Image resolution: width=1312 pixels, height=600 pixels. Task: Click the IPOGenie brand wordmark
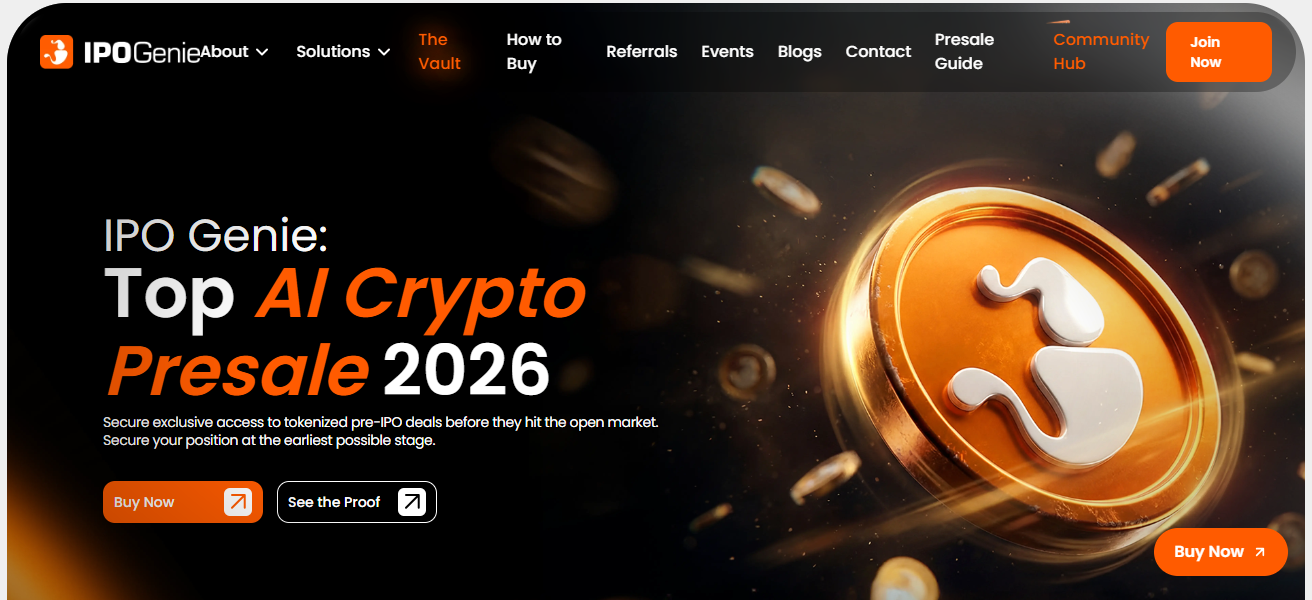[x=142, y=52]
